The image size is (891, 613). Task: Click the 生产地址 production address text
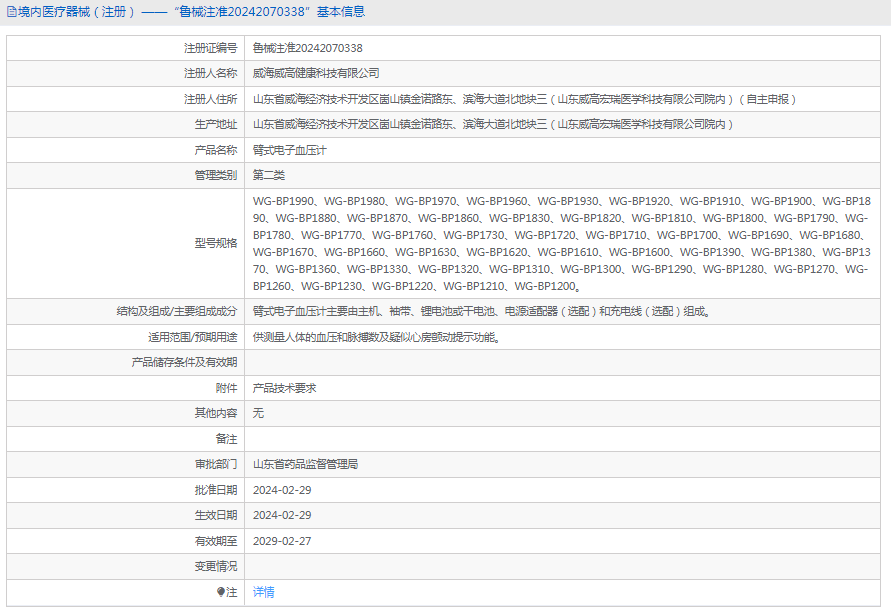pyautogui.click(x=493, y=124)
